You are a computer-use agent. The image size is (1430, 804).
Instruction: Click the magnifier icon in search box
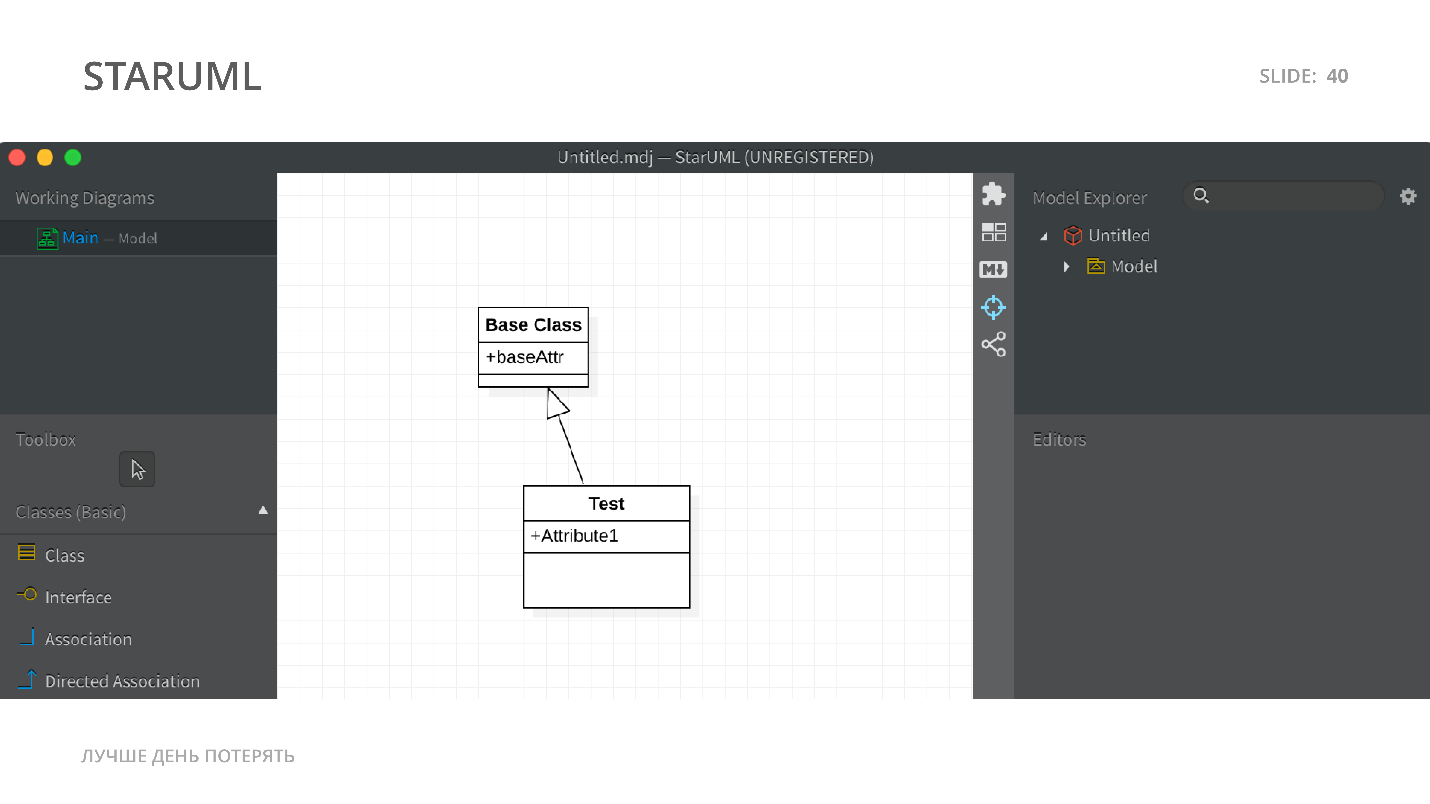[x=1202, y=196]
